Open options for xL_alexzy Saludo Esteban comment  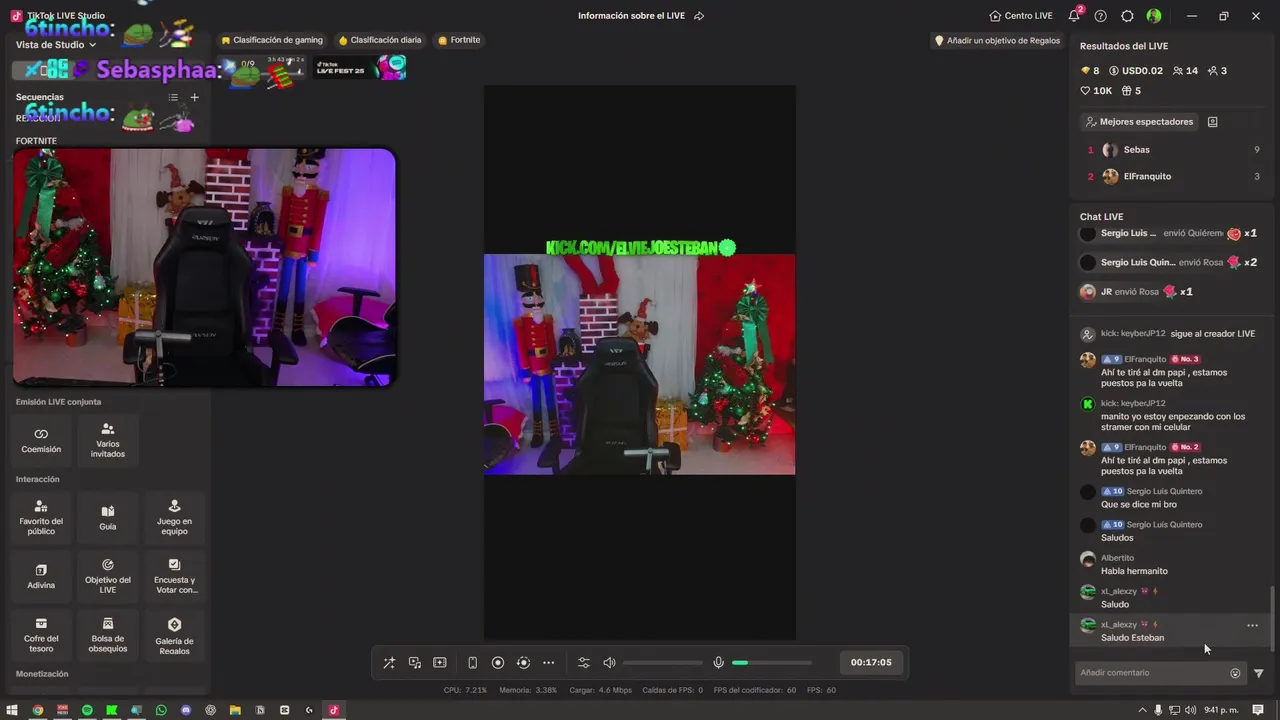click(1252, 625)
